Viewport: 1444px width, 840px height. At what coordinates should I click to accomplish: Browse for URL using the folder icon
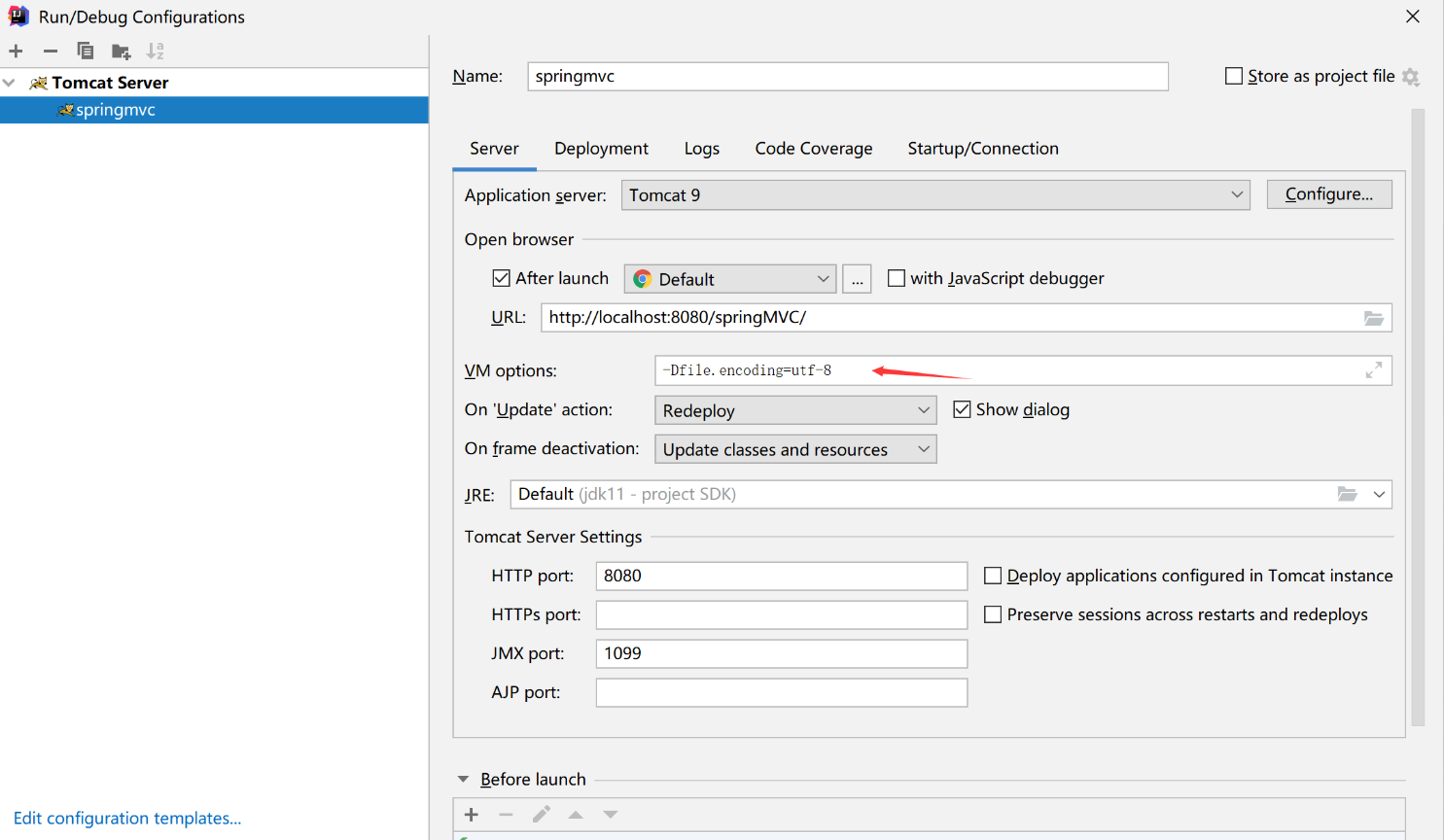click(x=1373, y=318)
